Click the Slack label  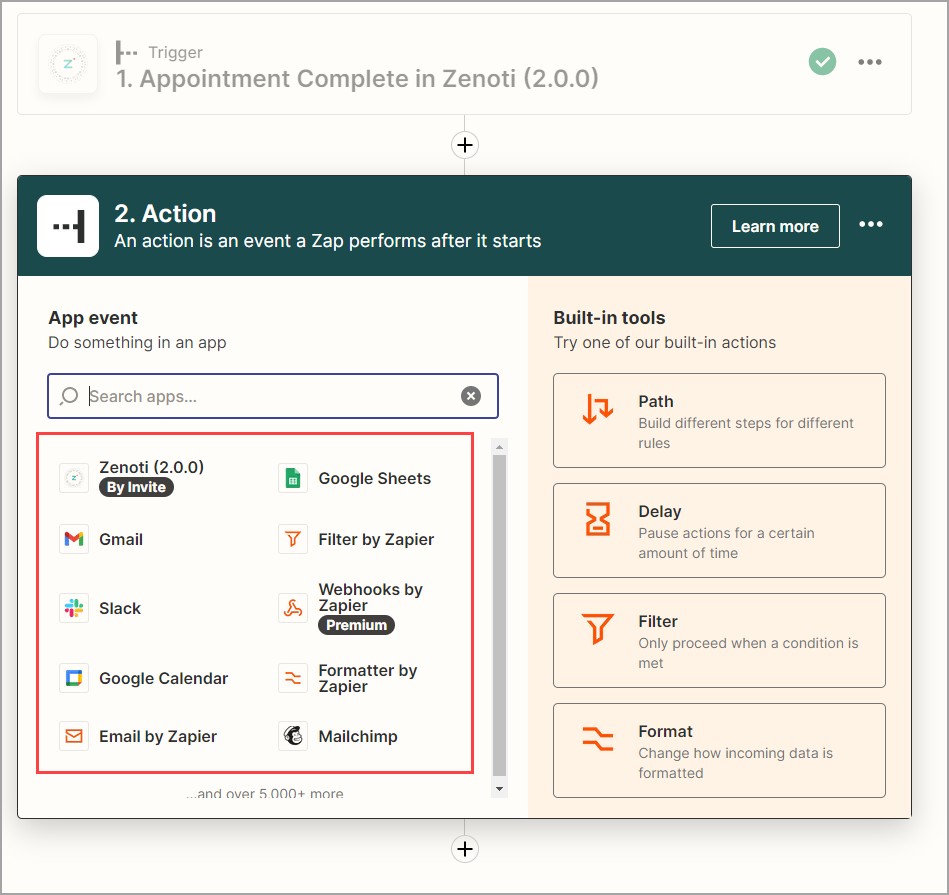click(x=120, y=608)
